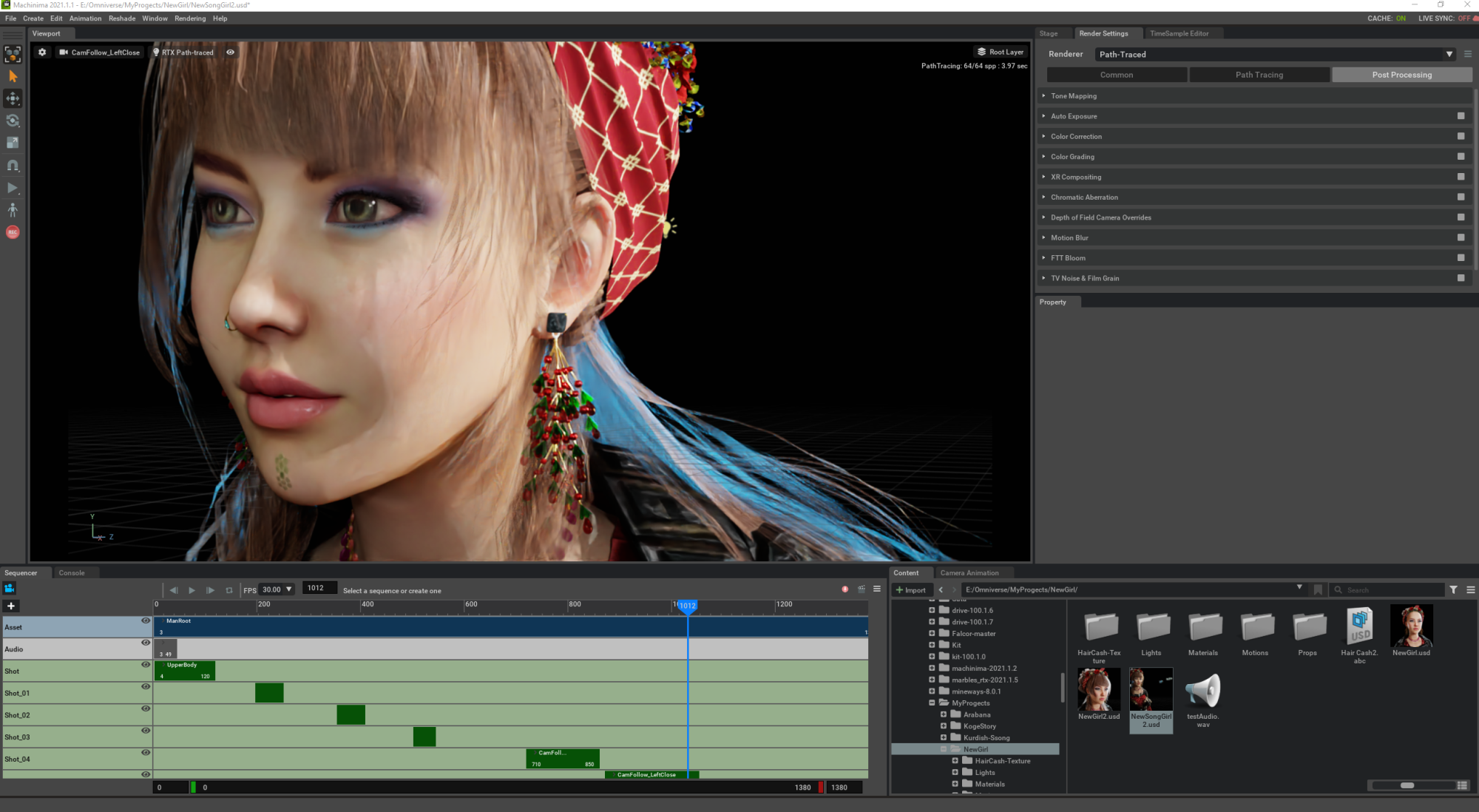Click the sequencer camera icon
The image size is (1479, 812).
[x=10, y=589]
